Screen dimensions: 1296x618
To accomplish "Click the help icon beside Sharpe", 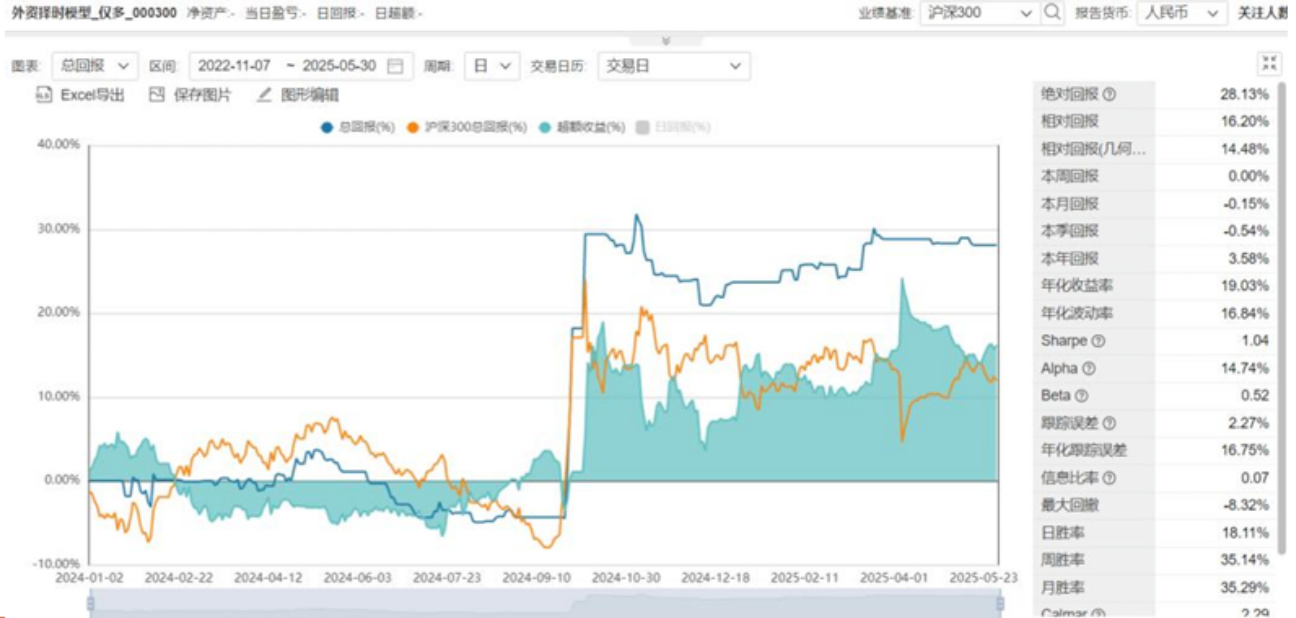I will [x=1098, y=341].
